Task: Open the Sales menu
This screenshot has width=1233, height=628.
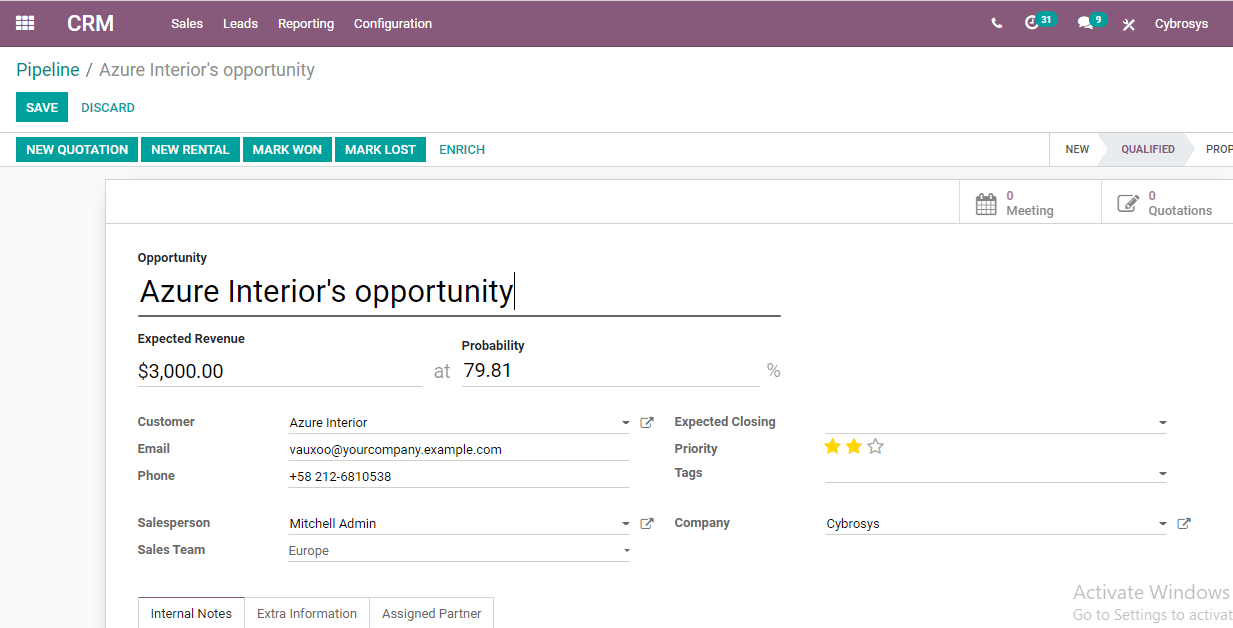Action: 187,24
